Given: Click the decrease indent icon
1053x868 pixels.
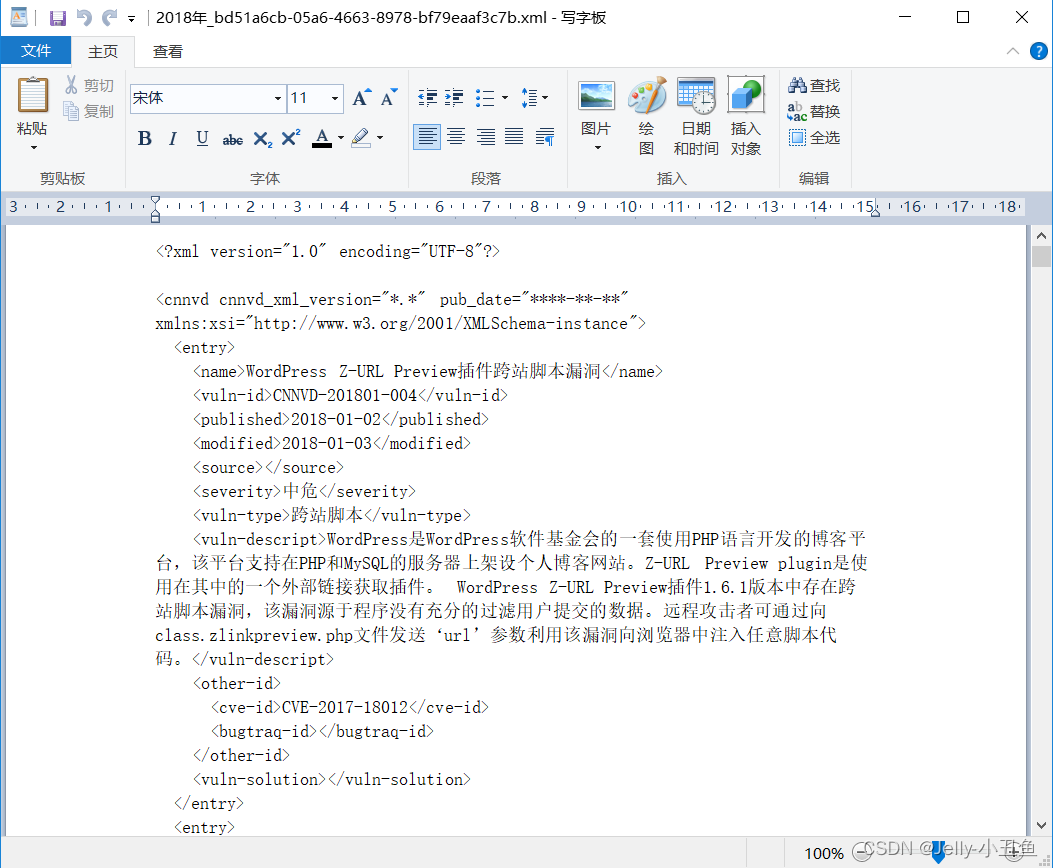Looking at the screenshot, I should pyautogui.click(x=427, y=98).
